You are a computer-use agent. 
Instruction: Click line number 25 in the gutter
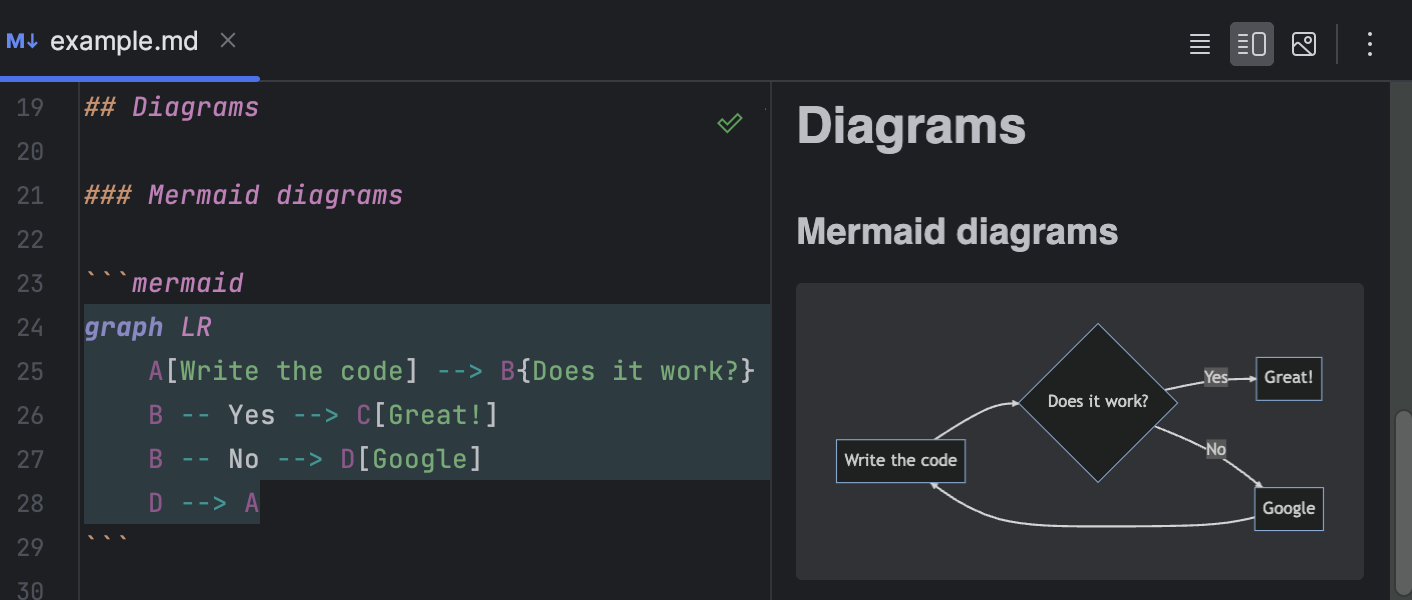pyautogui.click(x=31, y=370)
